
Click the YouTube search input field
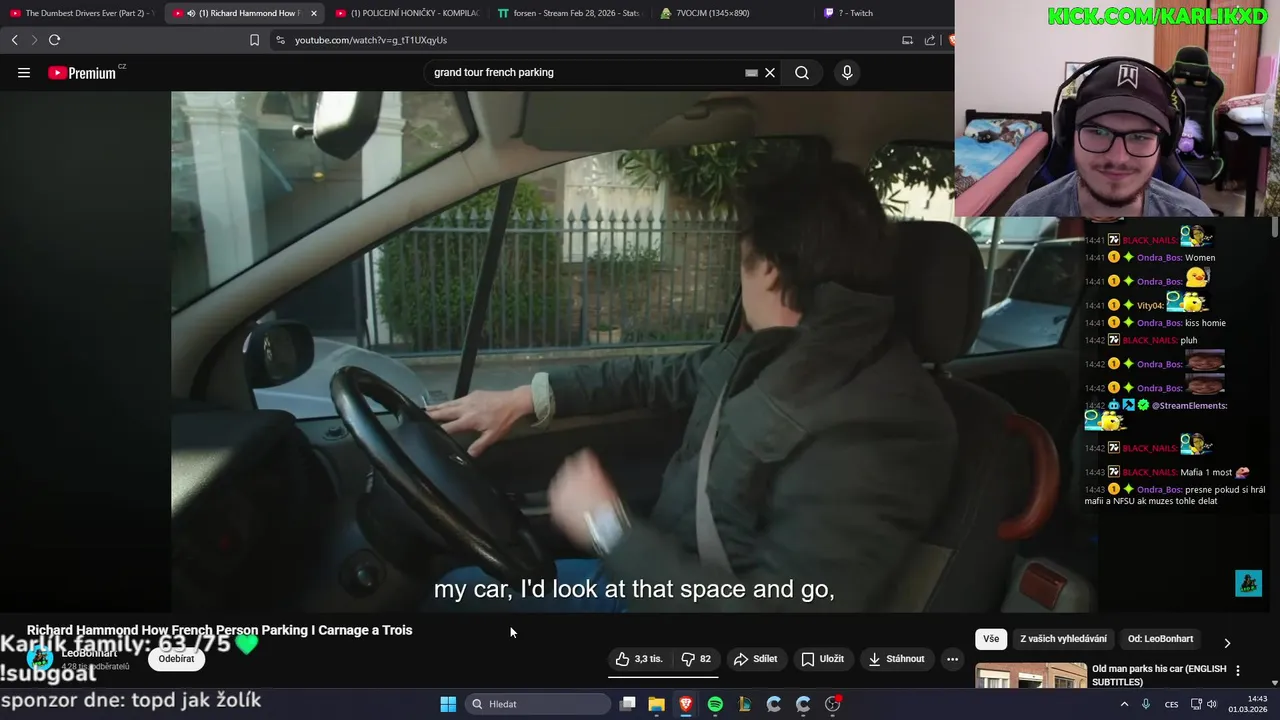(585, 72)
